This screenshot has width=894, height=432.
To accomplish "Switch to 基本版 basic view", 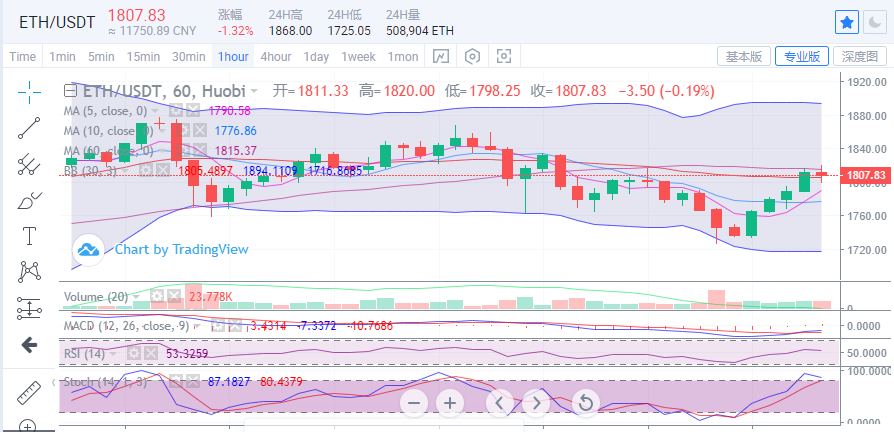I will tap(744, 56).
